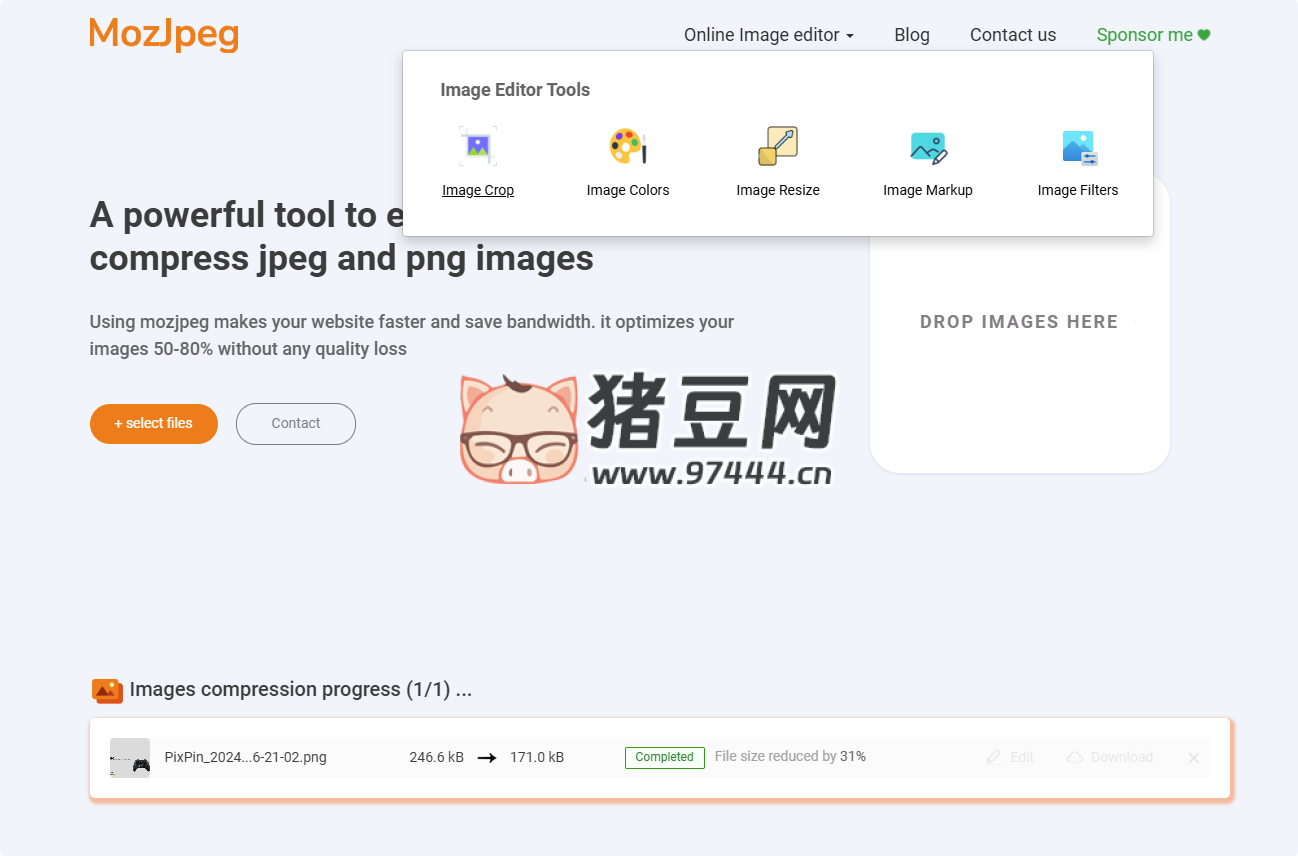
Task: Click the Sponsor me link
Action: [1151, 34]
